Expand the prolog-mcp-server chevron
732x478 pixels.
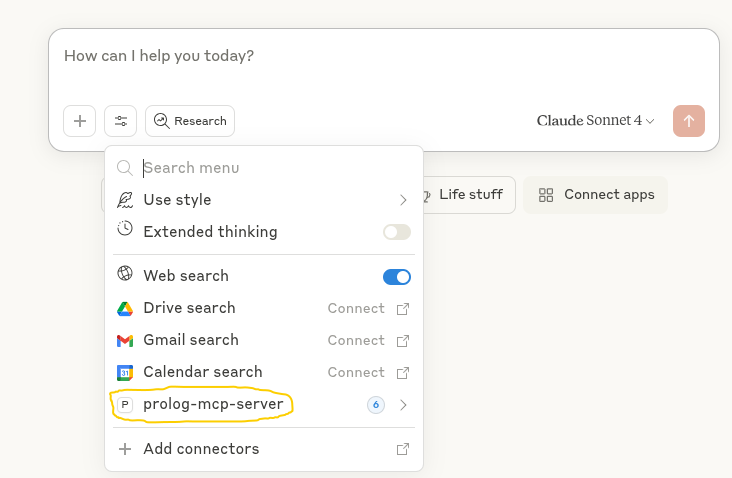pyautogui.click(x=403, y=405)
